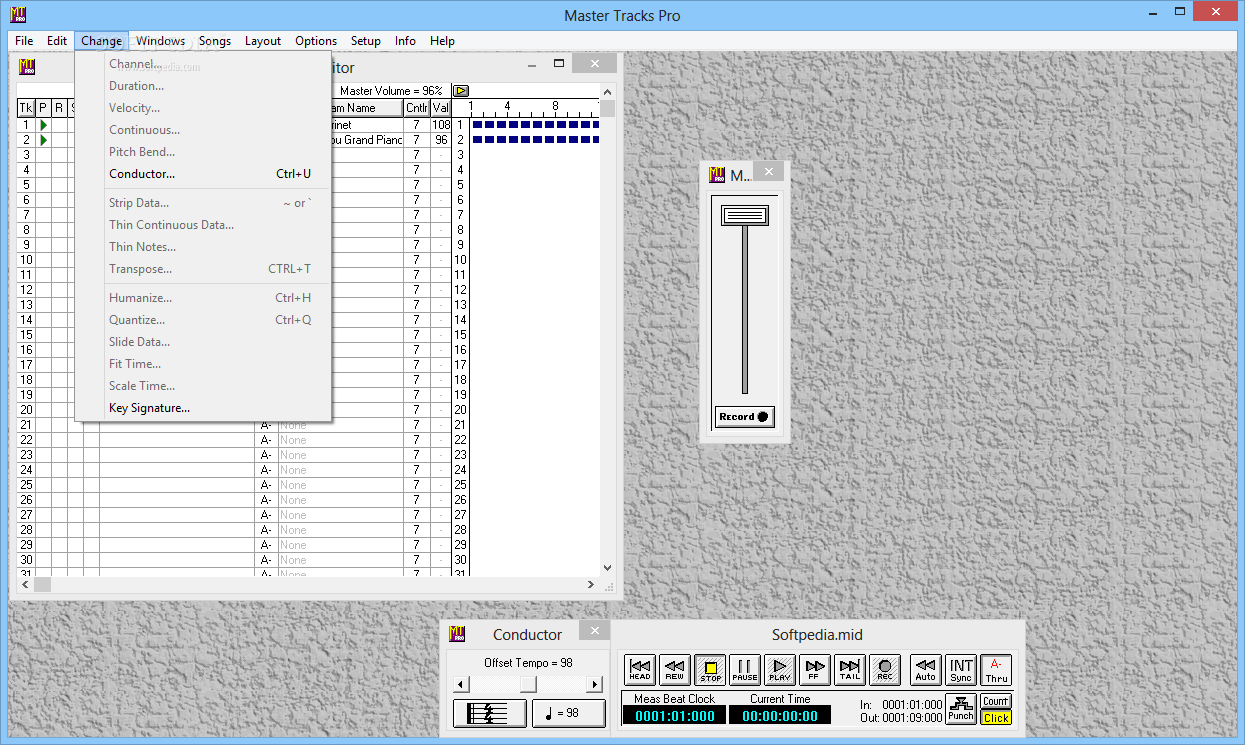This screenshot has height=745, width=1245.
Task: Click the P column header in track editor
Action: [43, 108]
